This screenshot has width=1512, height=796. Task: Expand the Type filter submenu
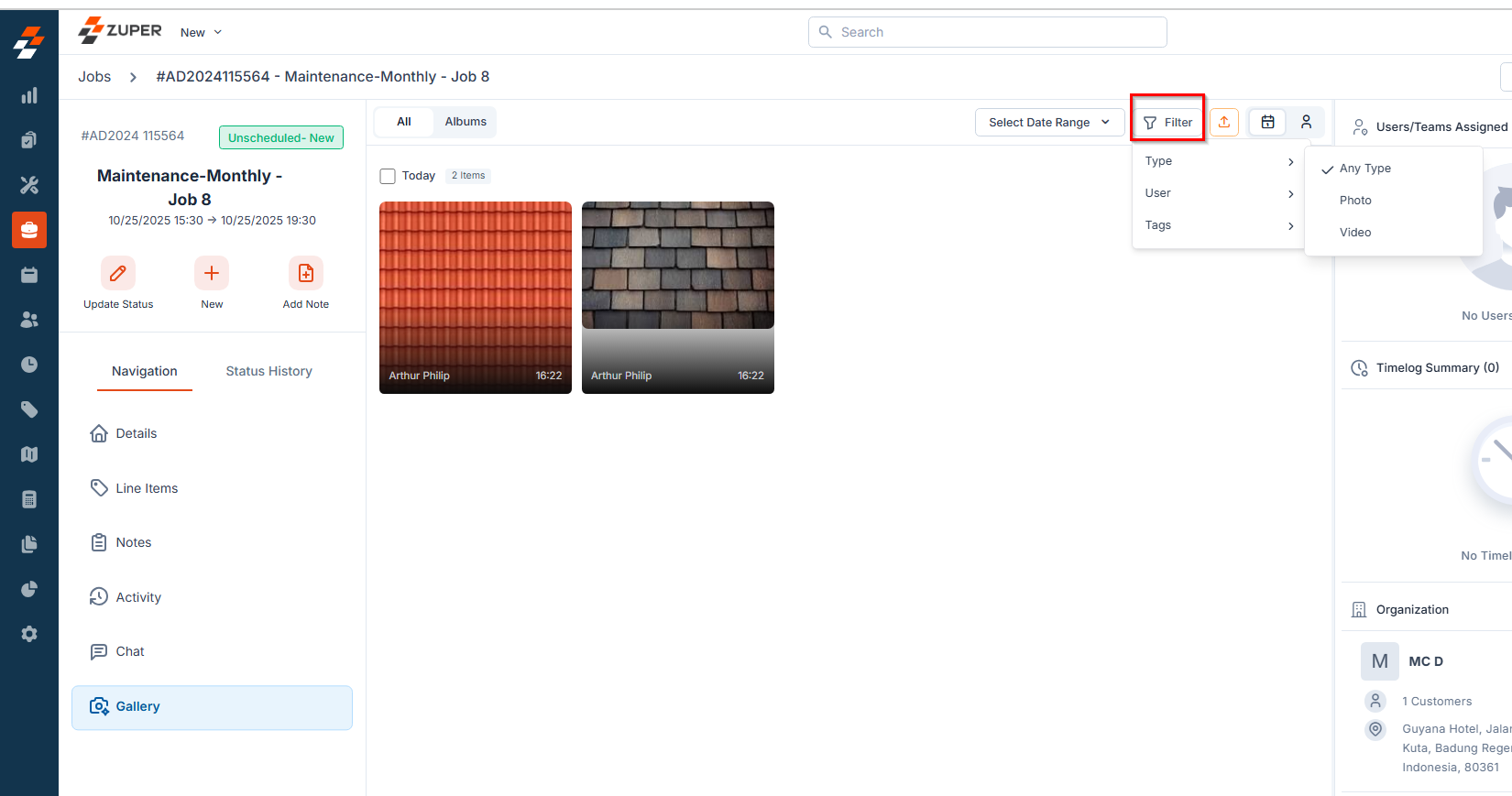pos(1219,161)
